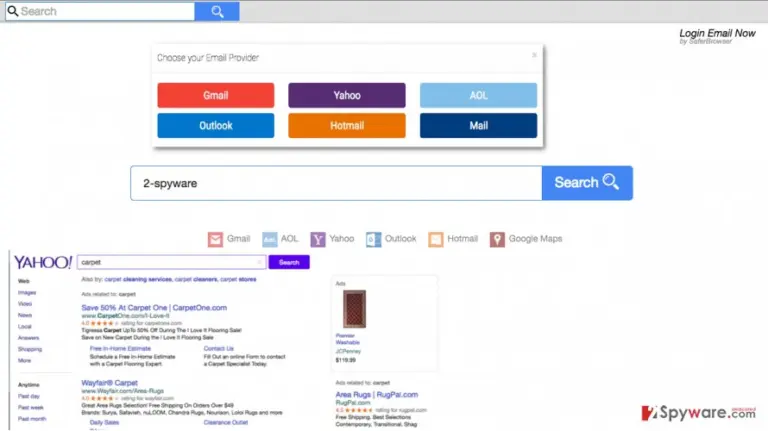Click the purple Yahoo Search button
This screenshot has width=768, height=431.
pos(289,262)
